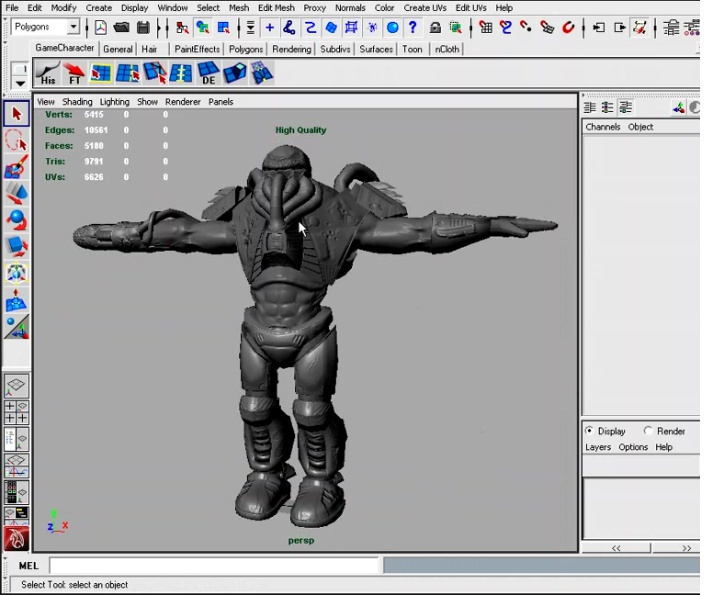
Task: Click the Save Scene disk icon
Action: coord(143,28)
